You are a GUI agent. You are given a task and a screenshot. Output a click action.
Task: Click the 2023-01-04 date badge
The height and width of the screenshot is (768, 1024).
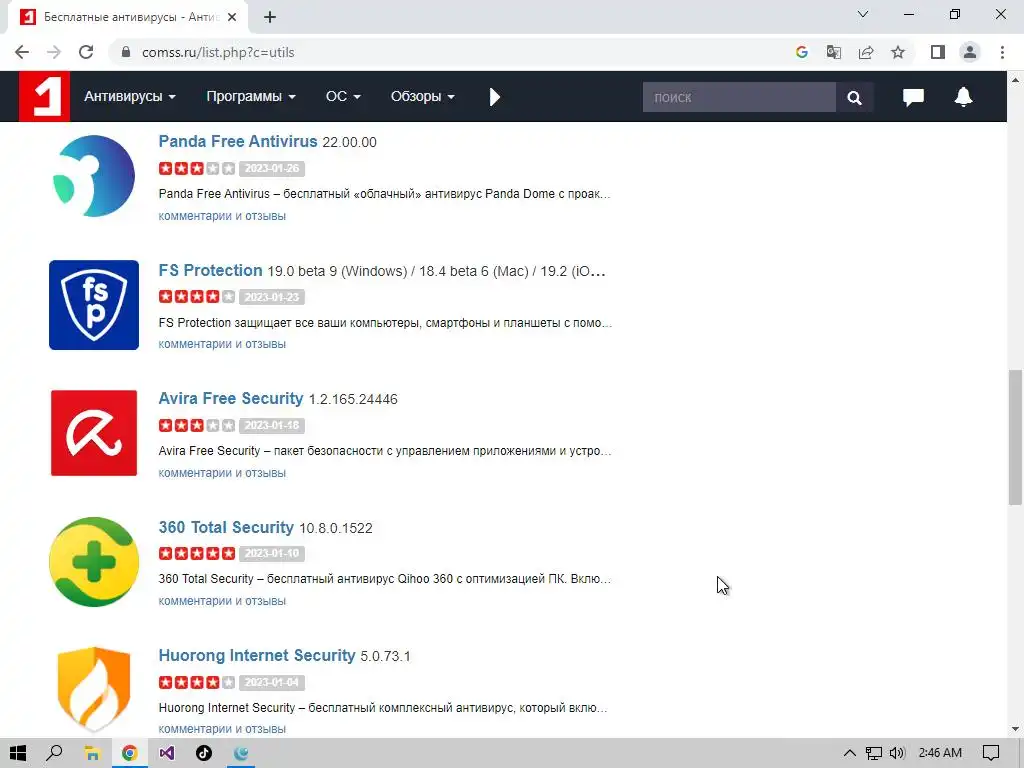point(272,682)
